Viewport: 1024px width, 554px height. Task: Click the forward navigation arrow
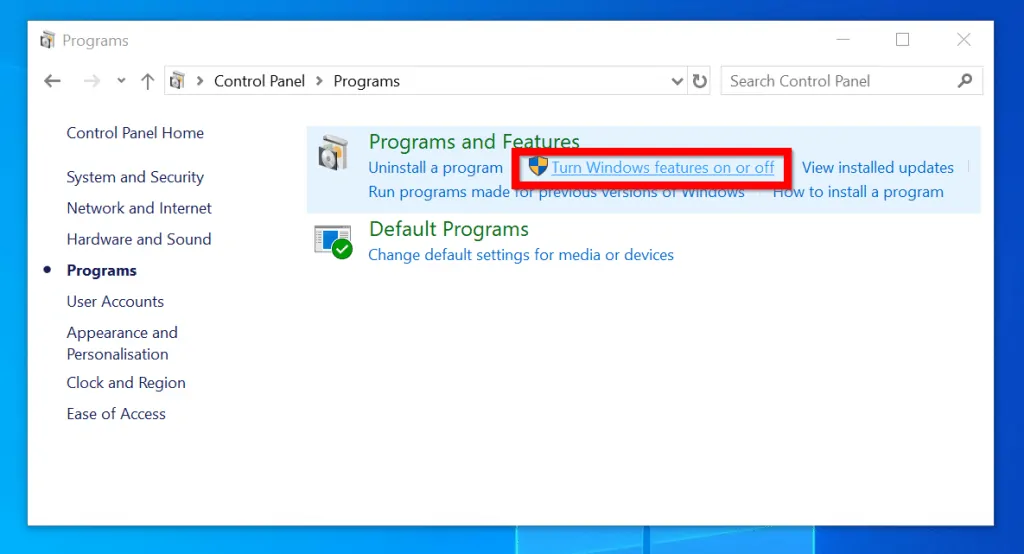pos(91,82)
